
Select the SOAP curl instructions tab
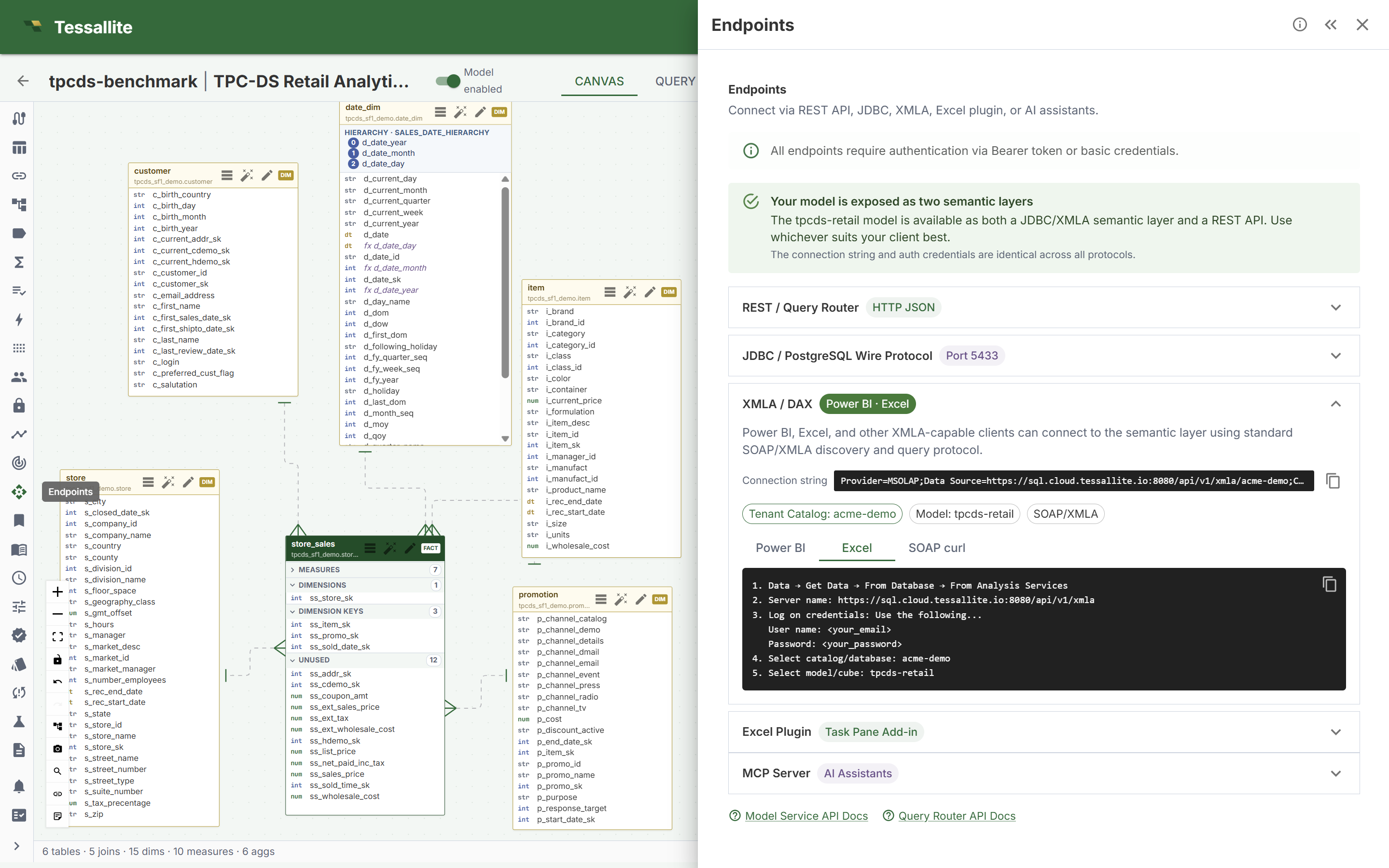[x=936, y=548]
